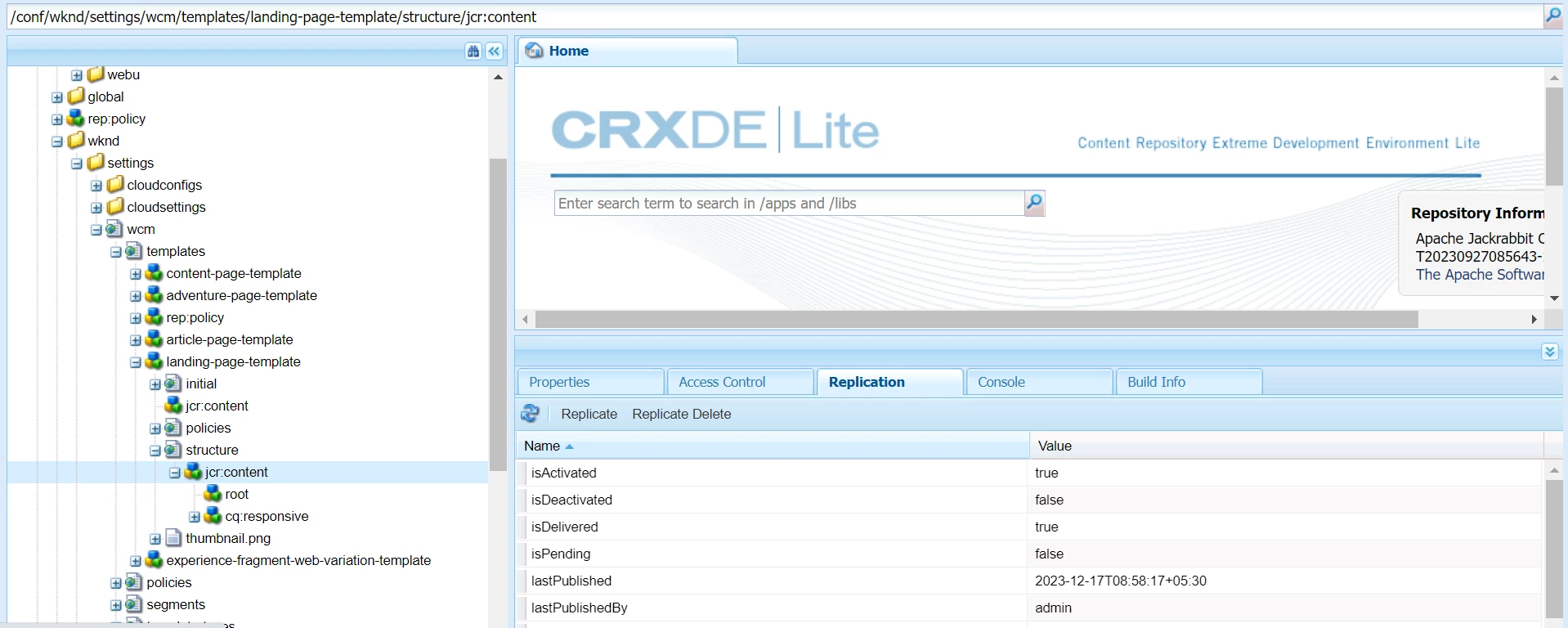Collapse the landing-page-template node
1568x628 pixels.
point(136,362)
